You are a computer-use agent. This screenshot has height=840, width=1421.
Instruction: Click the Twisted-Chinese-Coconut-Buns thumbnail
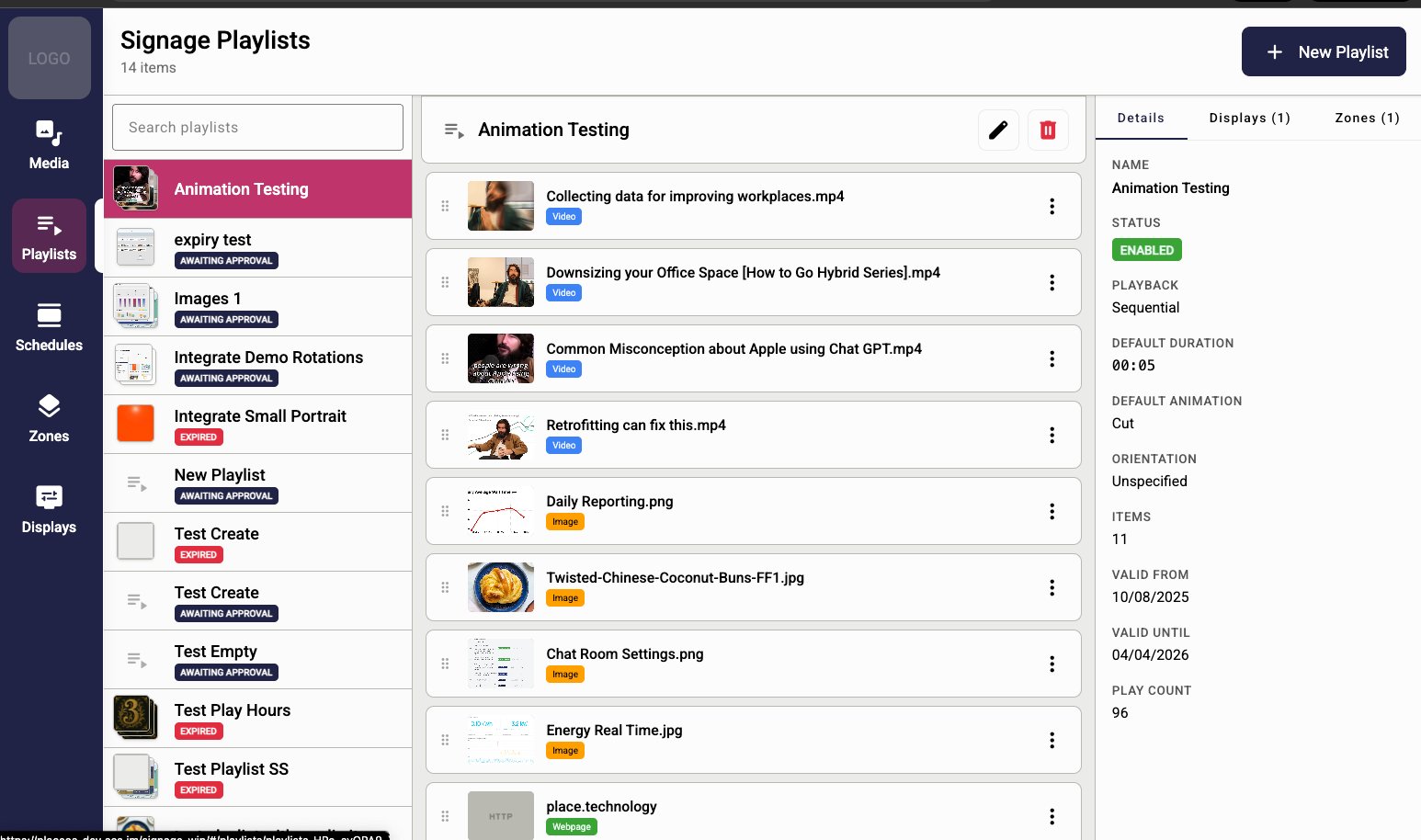pyautogui.click(x=500, y=587)
